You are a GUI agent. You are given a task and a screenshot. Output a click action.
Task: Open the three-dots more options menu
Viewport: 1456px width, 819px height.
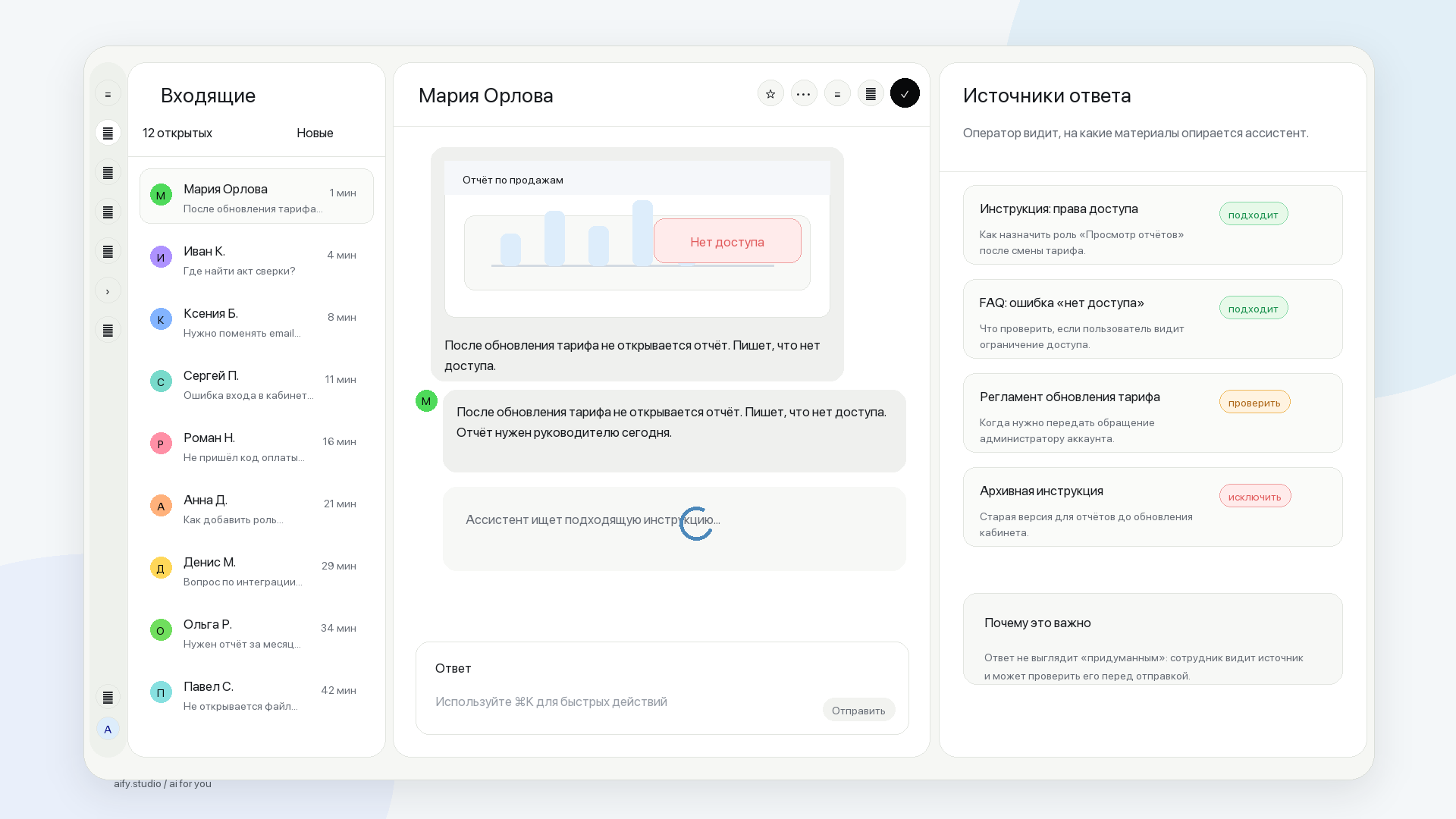804,94
